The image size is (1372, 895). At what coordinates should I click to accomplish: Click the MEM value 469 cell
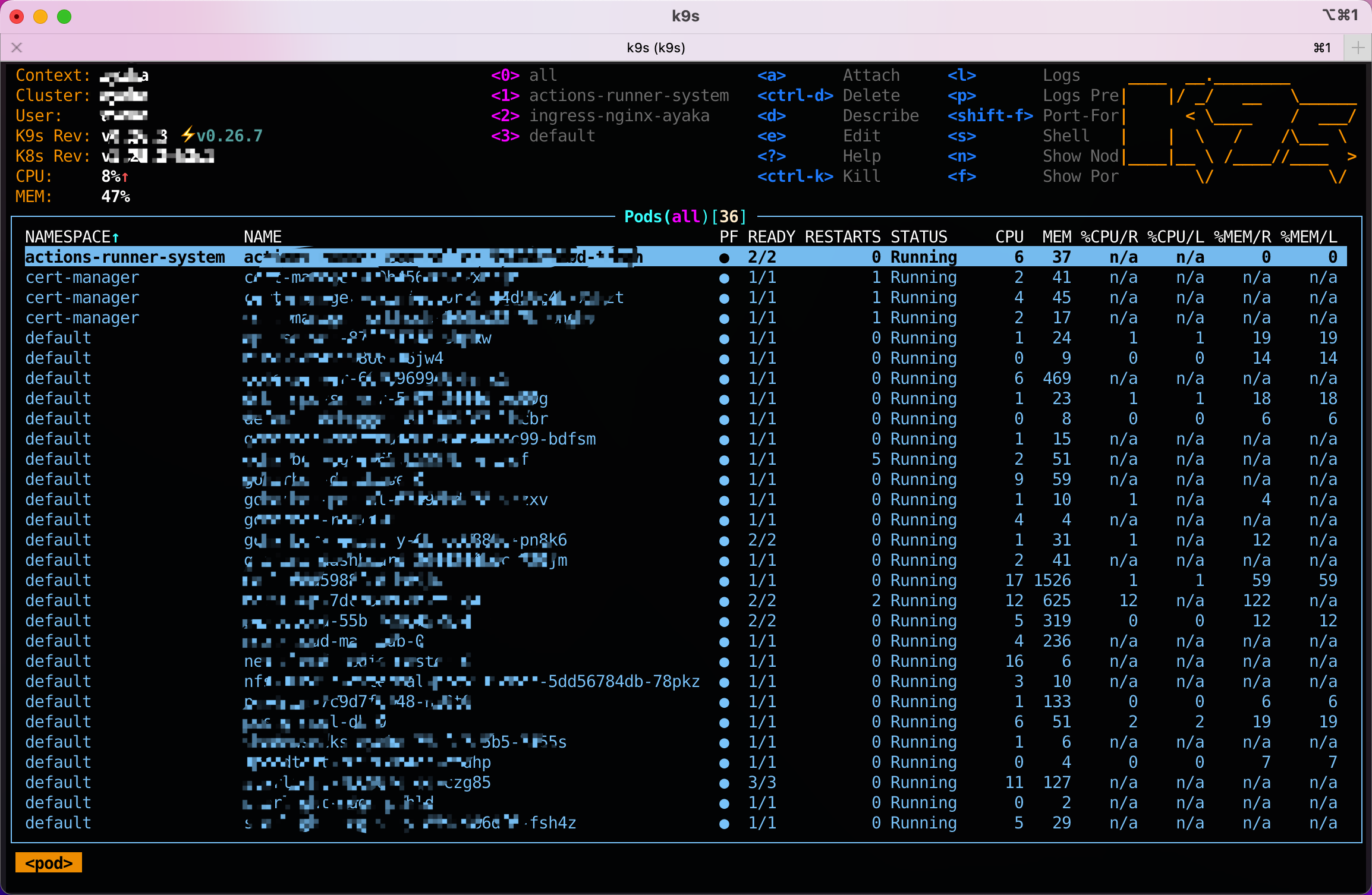point(1057,379)
